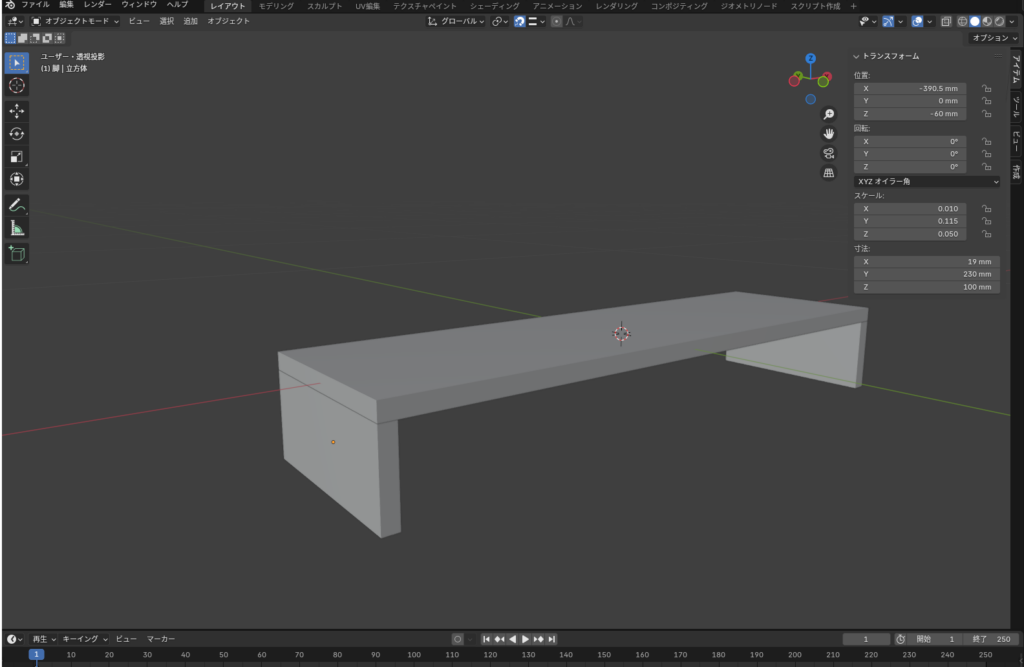Select the Measure tool
1024x667 pixels.
[17, 229]
